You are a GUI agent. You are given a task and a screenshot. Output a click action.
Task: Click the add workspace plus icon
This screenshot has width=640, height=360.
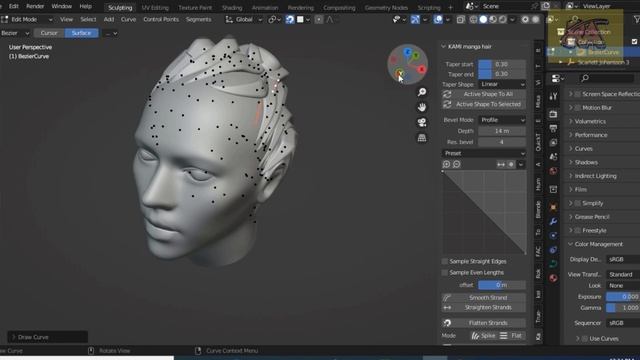click(451, 7)
